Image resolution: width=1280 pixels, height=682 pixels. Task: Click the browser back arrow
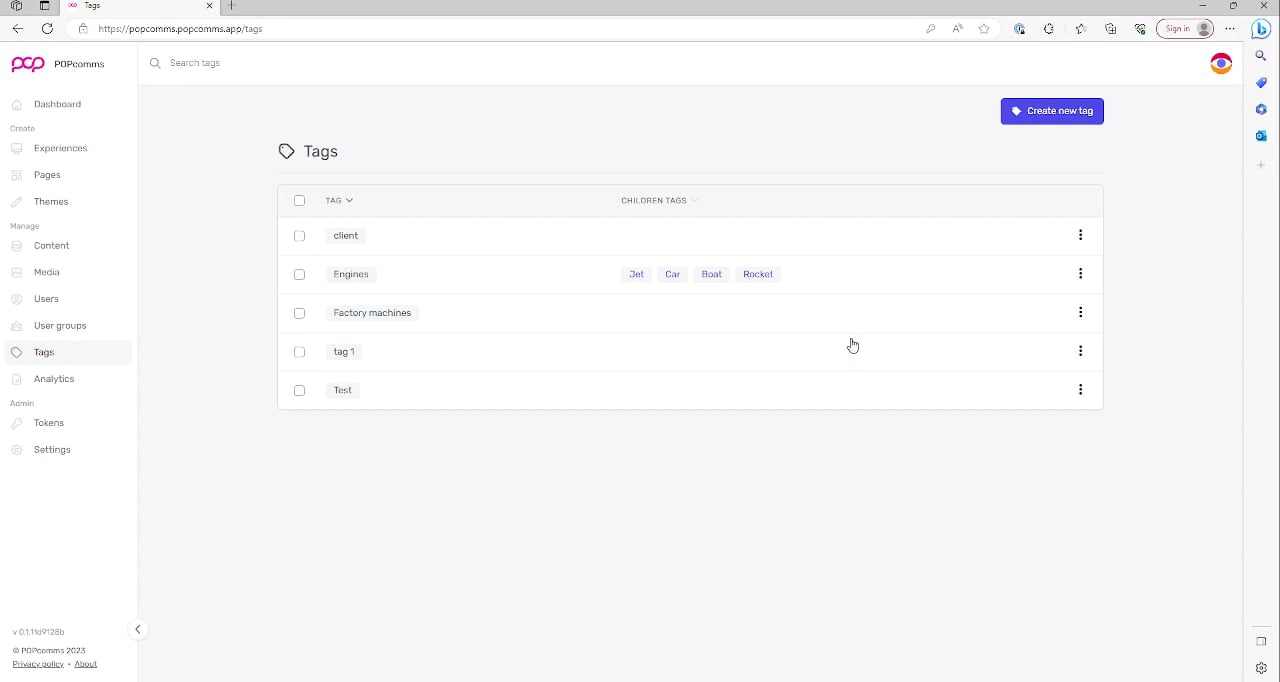click(x=17, y=29)
